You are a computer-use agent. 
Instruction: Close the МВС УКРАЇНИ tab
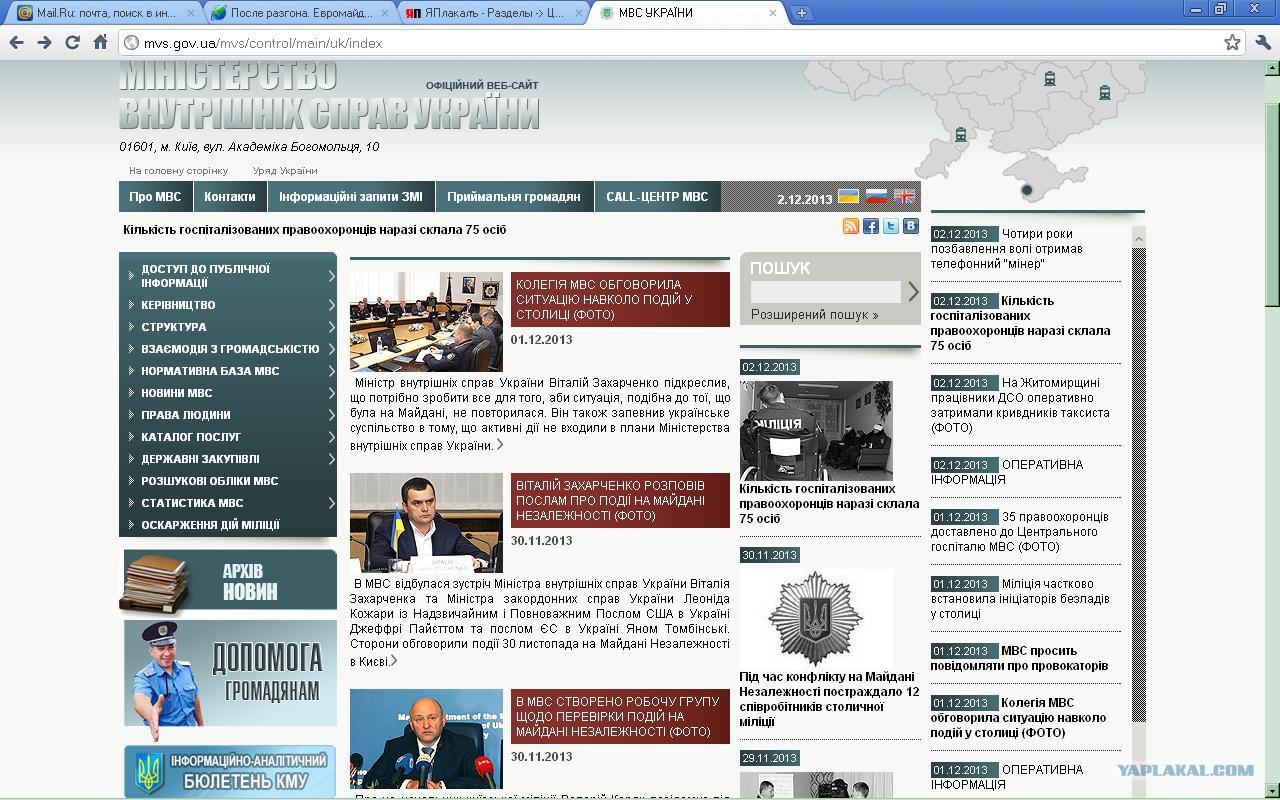pyautogui.click(x=773, y=13)
